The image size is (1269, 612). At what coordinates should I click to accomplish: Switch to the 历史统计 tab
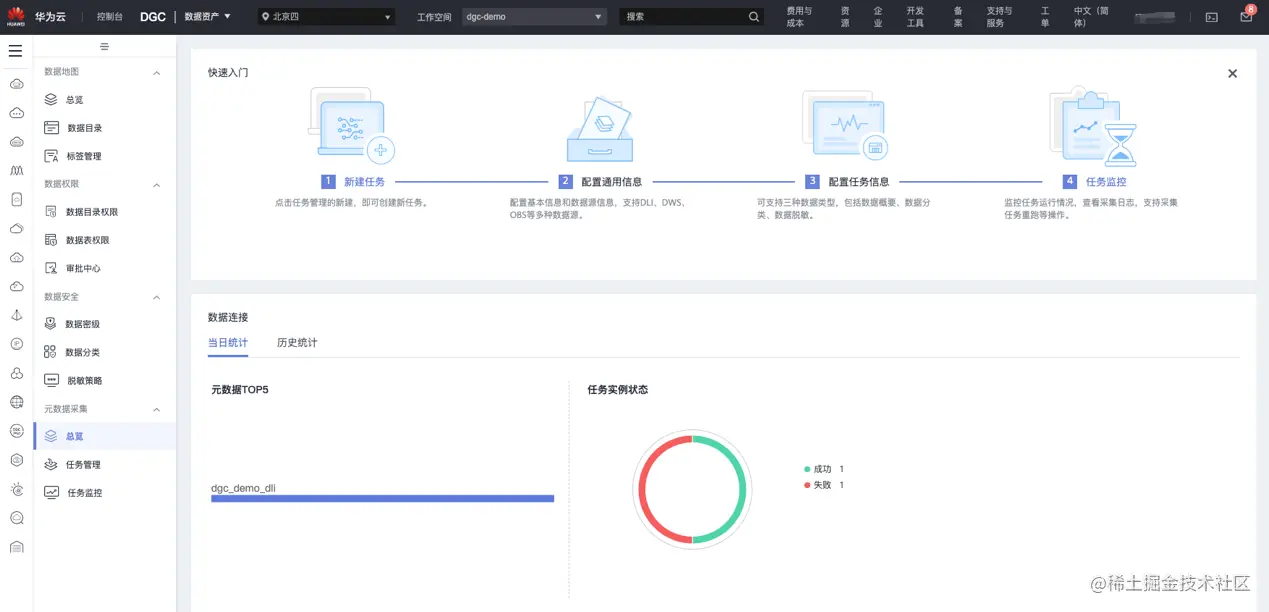pos(297,343)
